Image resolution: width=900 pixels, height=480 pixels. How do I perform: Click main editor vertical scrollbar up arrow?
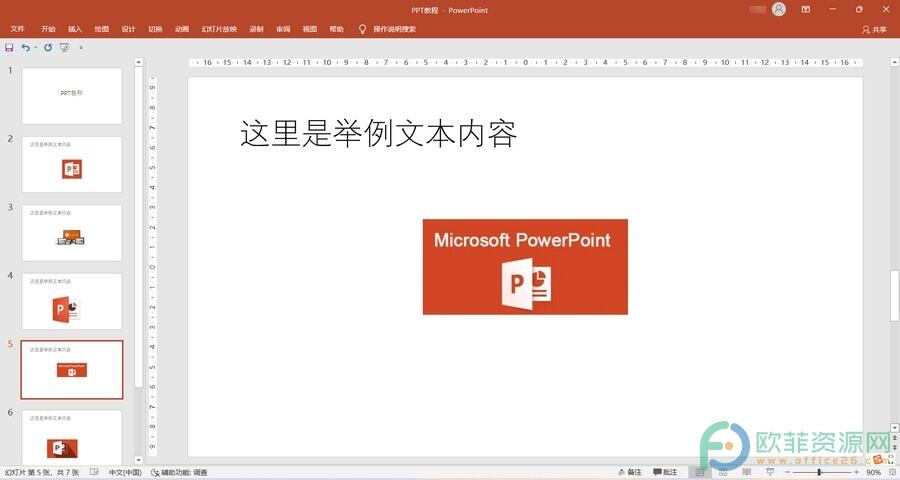(894, 61)
